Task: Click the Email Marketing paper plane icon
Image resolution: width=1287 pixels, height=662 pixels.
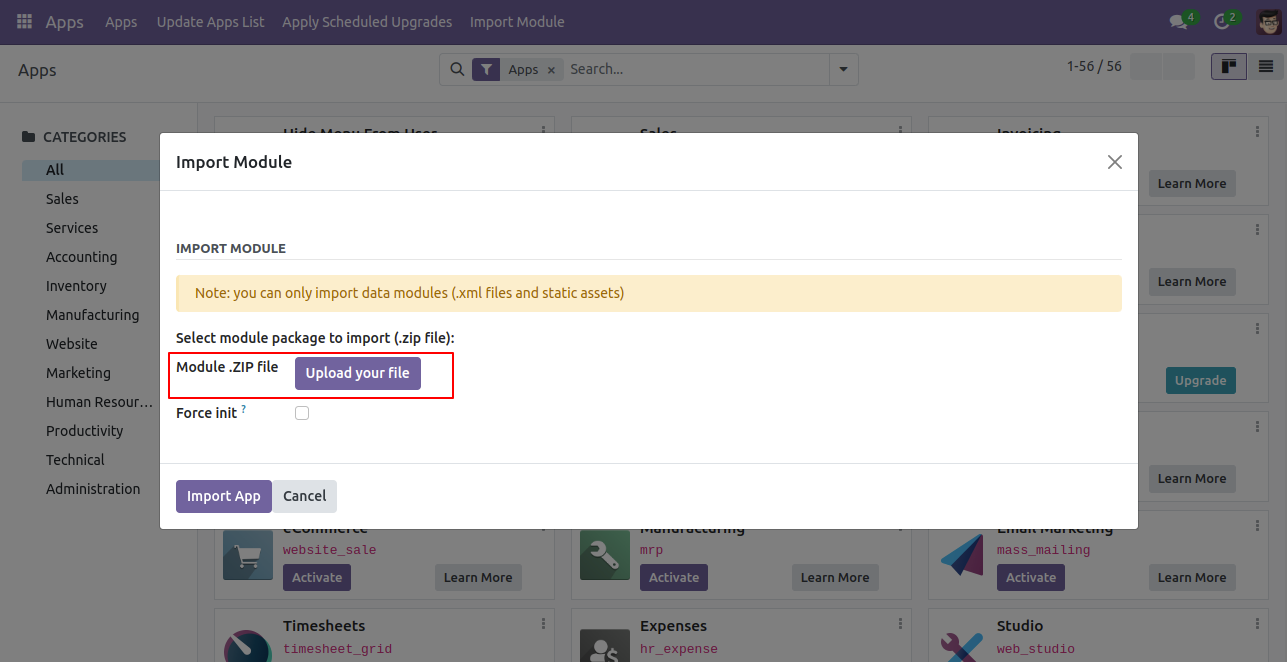Action: [x=962, y=555]
